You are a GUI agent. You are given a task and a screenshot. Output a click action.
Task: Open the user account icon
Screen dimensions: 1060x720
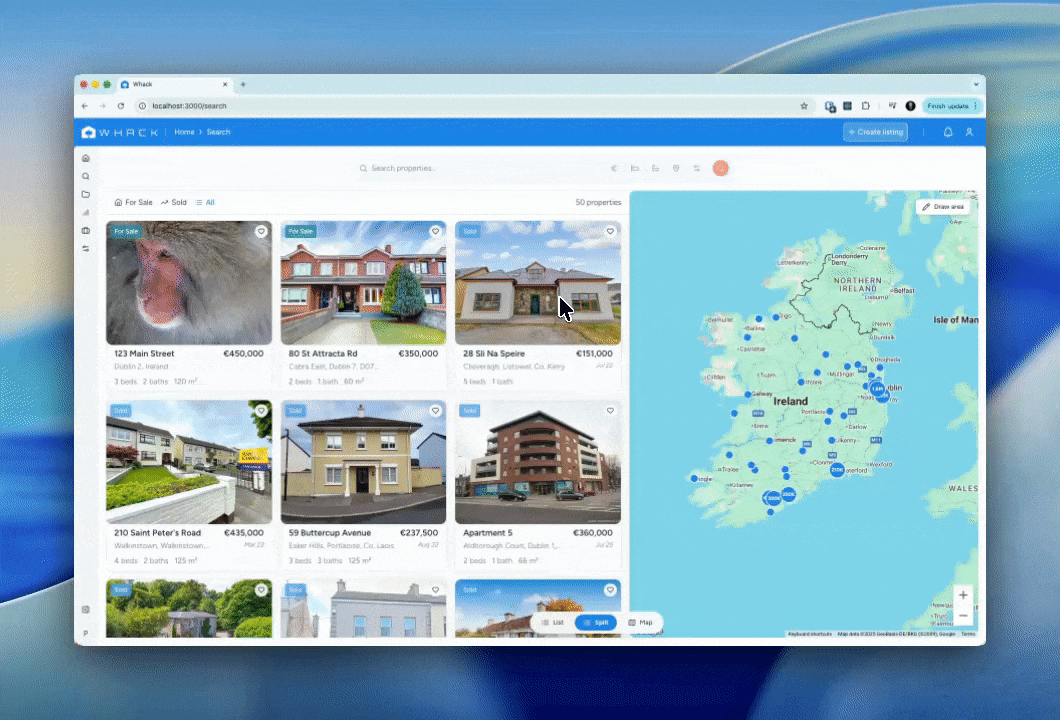[969, 132]
